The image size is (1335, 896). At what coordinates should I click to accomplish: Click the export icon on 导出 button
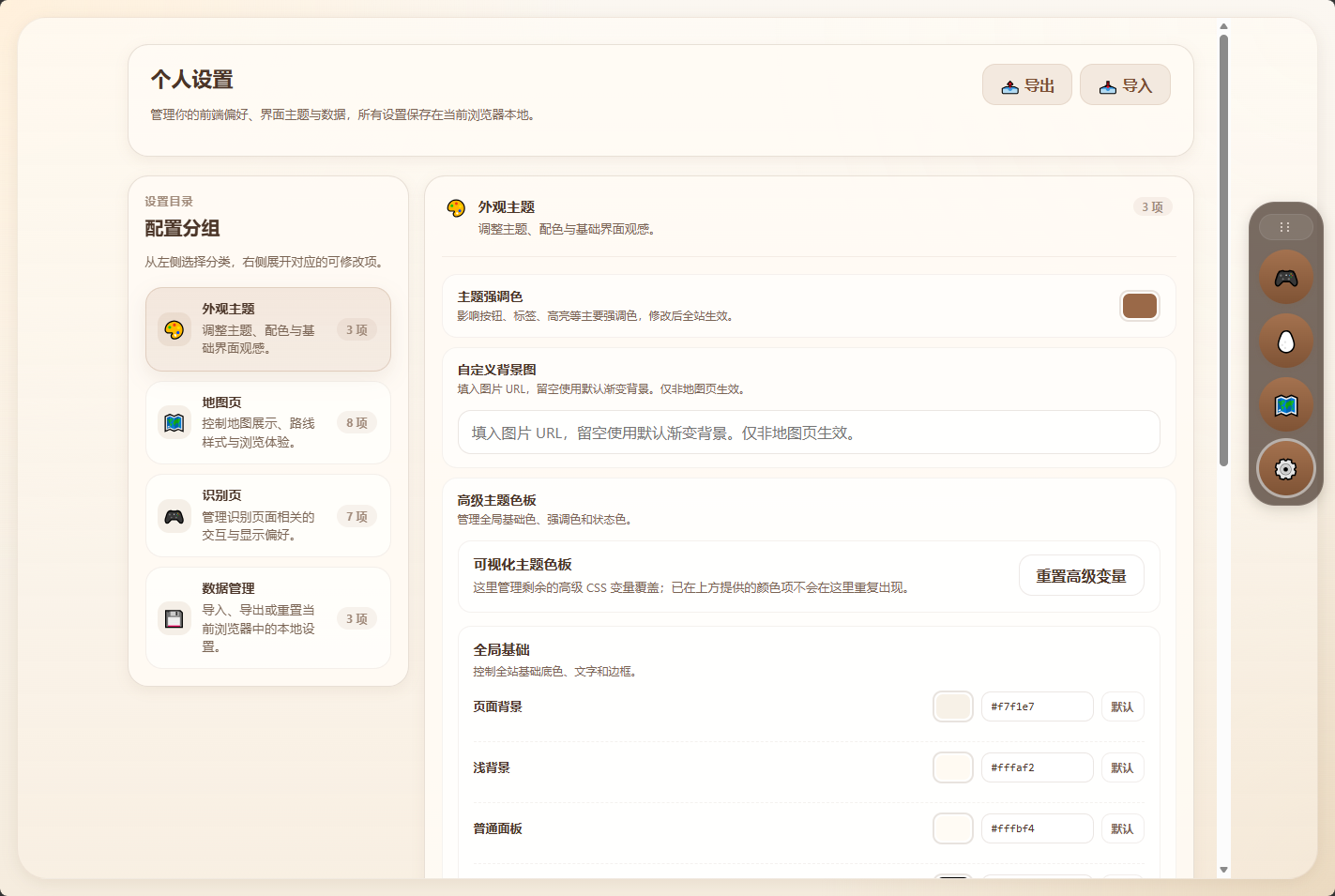click(x=1009, y=86)
